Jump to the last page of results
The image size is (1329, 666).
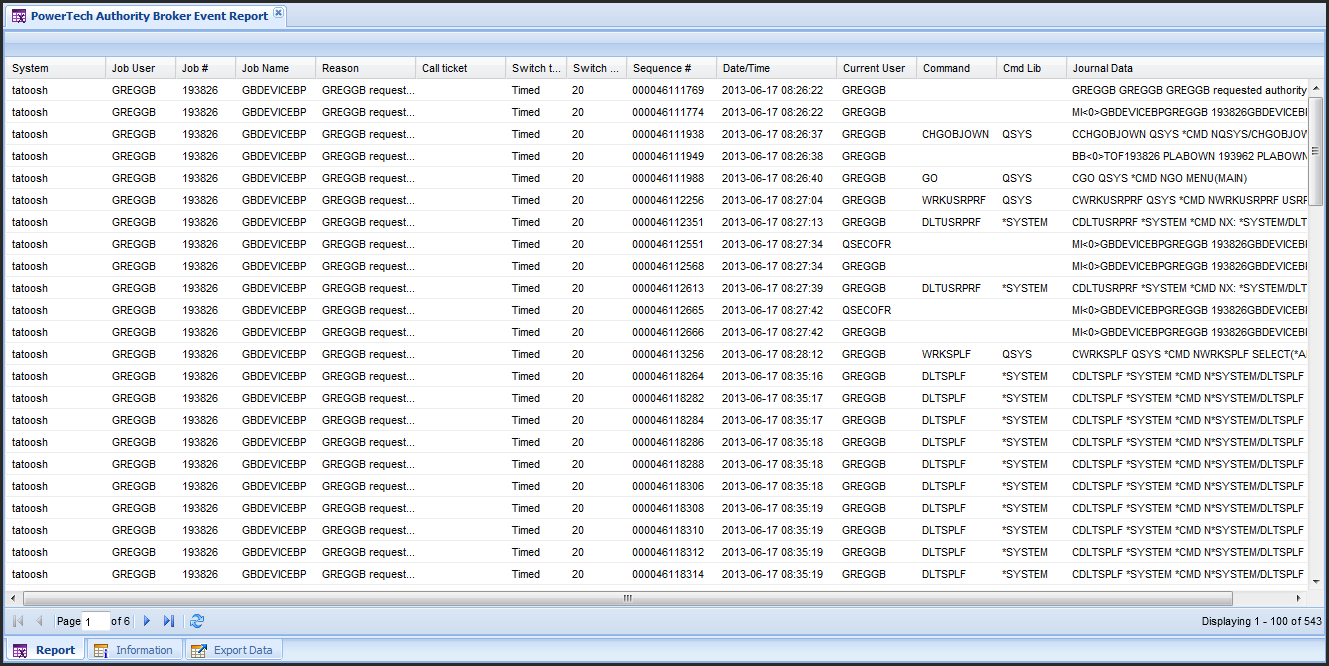point(169,621)
